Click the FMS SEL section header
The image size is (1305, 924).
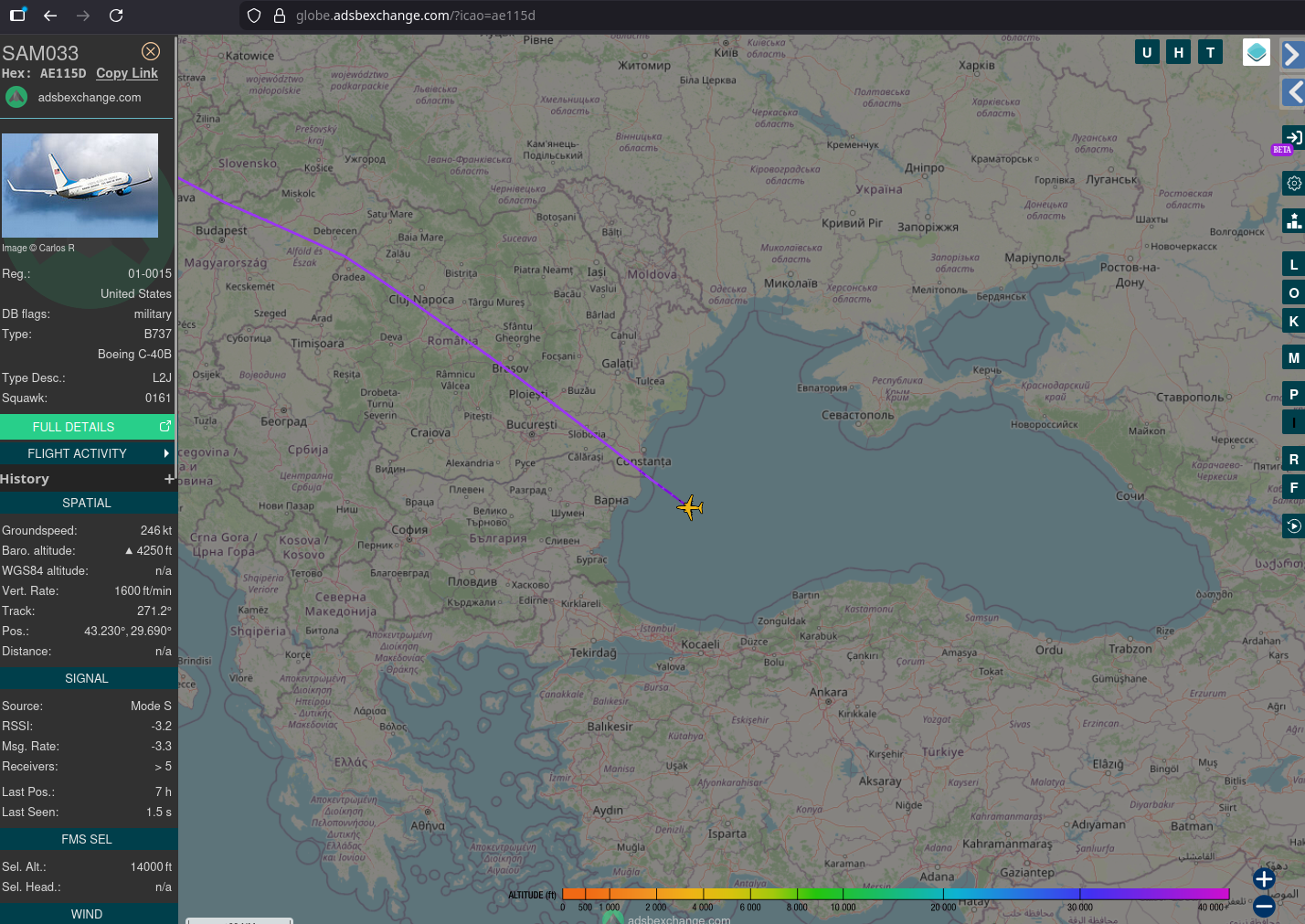coord(87,839)
